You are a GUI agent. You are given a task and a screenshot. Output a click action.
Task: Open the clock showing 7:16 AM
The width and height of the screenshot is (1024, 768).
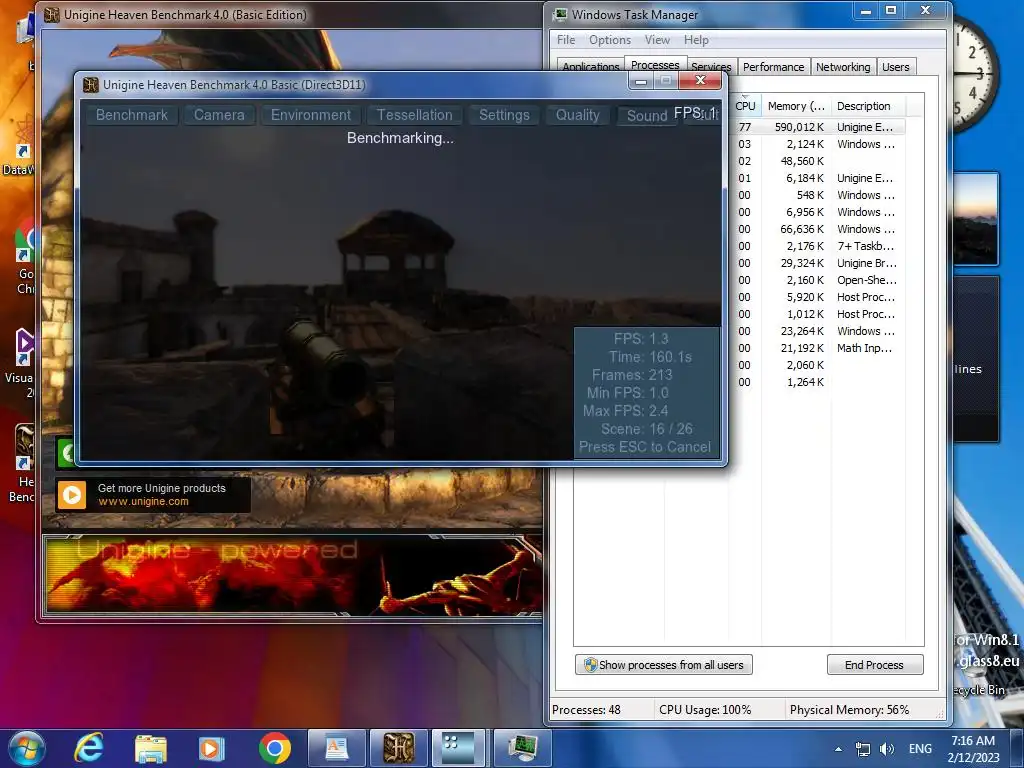(x=973, y=749)
